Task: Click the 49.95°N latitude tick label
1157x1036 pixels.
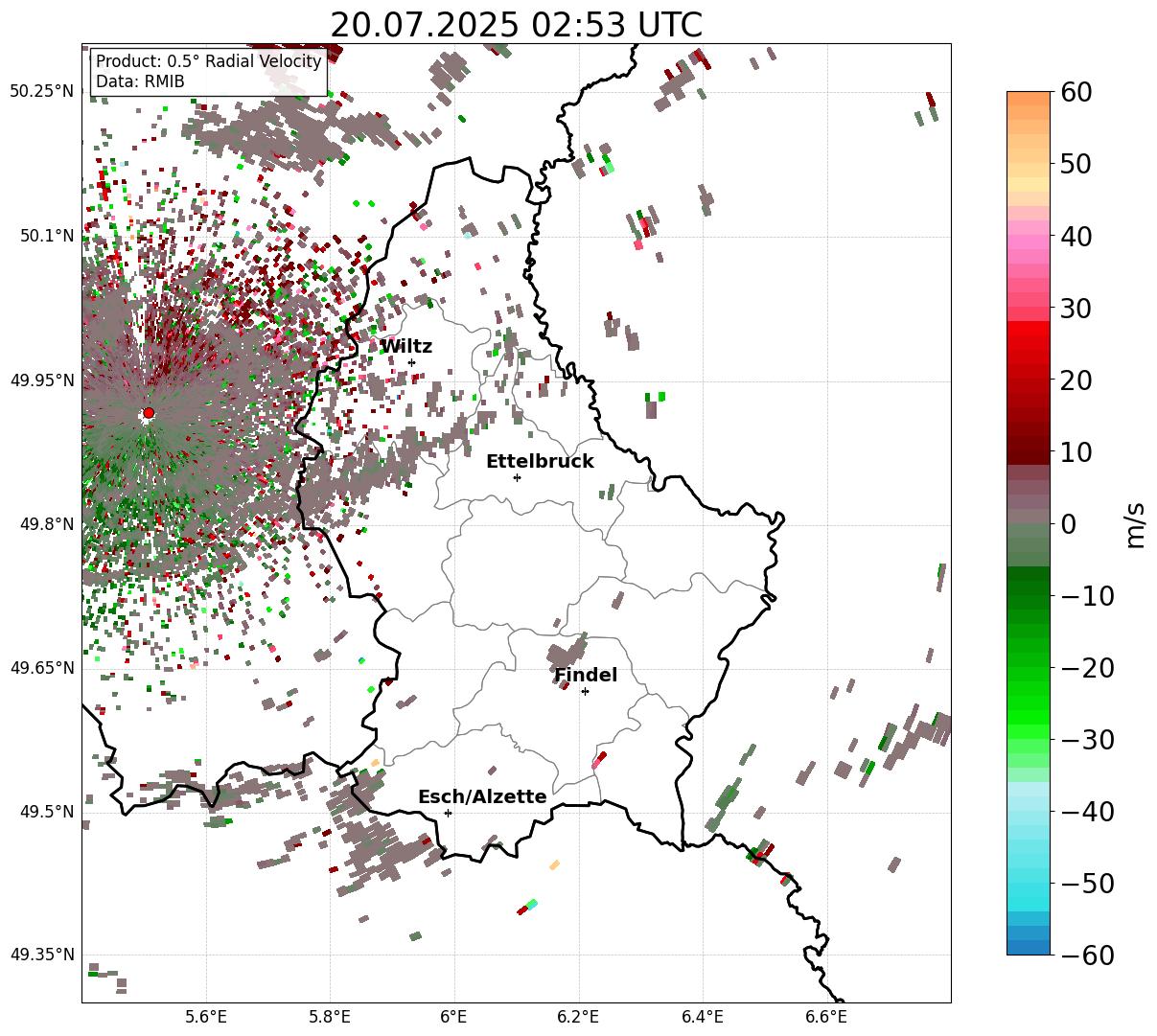Action: point(41,380)
